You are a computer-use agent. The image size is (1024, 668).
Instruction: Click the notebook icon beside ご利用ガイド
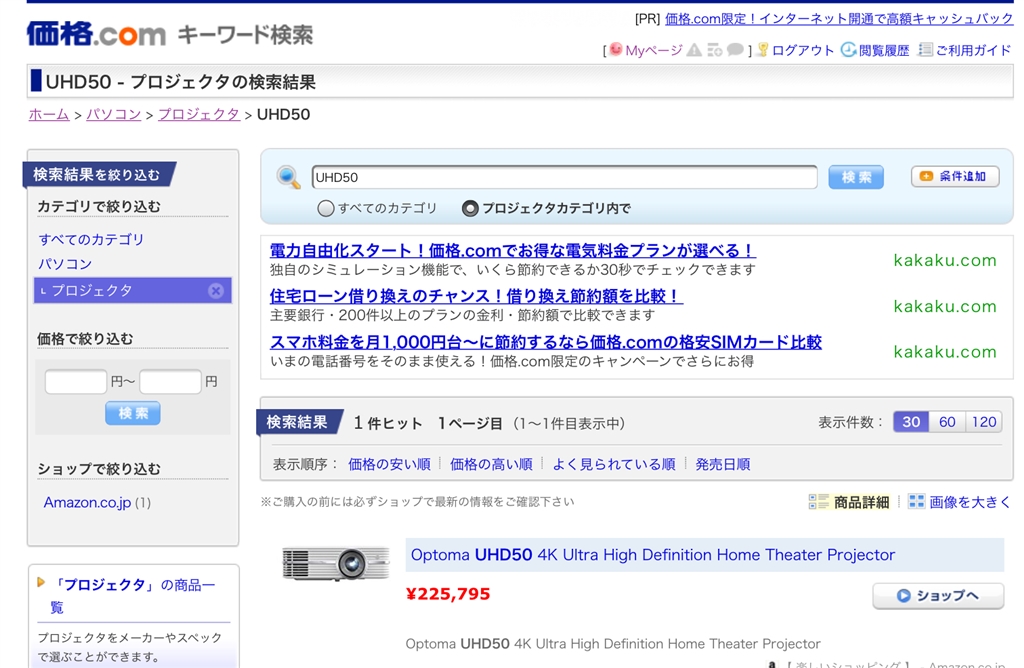[x=925, y=50]
